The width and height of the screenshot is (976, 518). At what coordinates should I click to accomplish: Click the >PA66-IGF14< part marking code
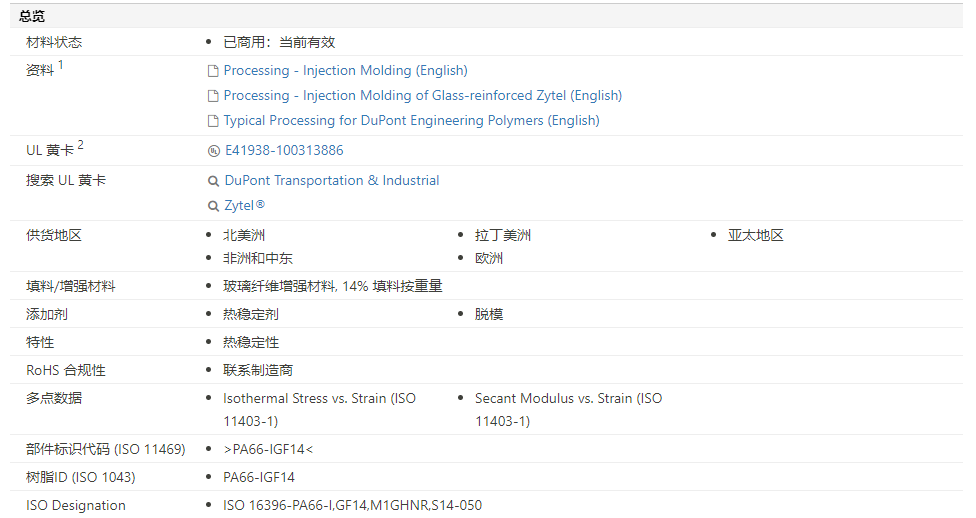point(268,449)
